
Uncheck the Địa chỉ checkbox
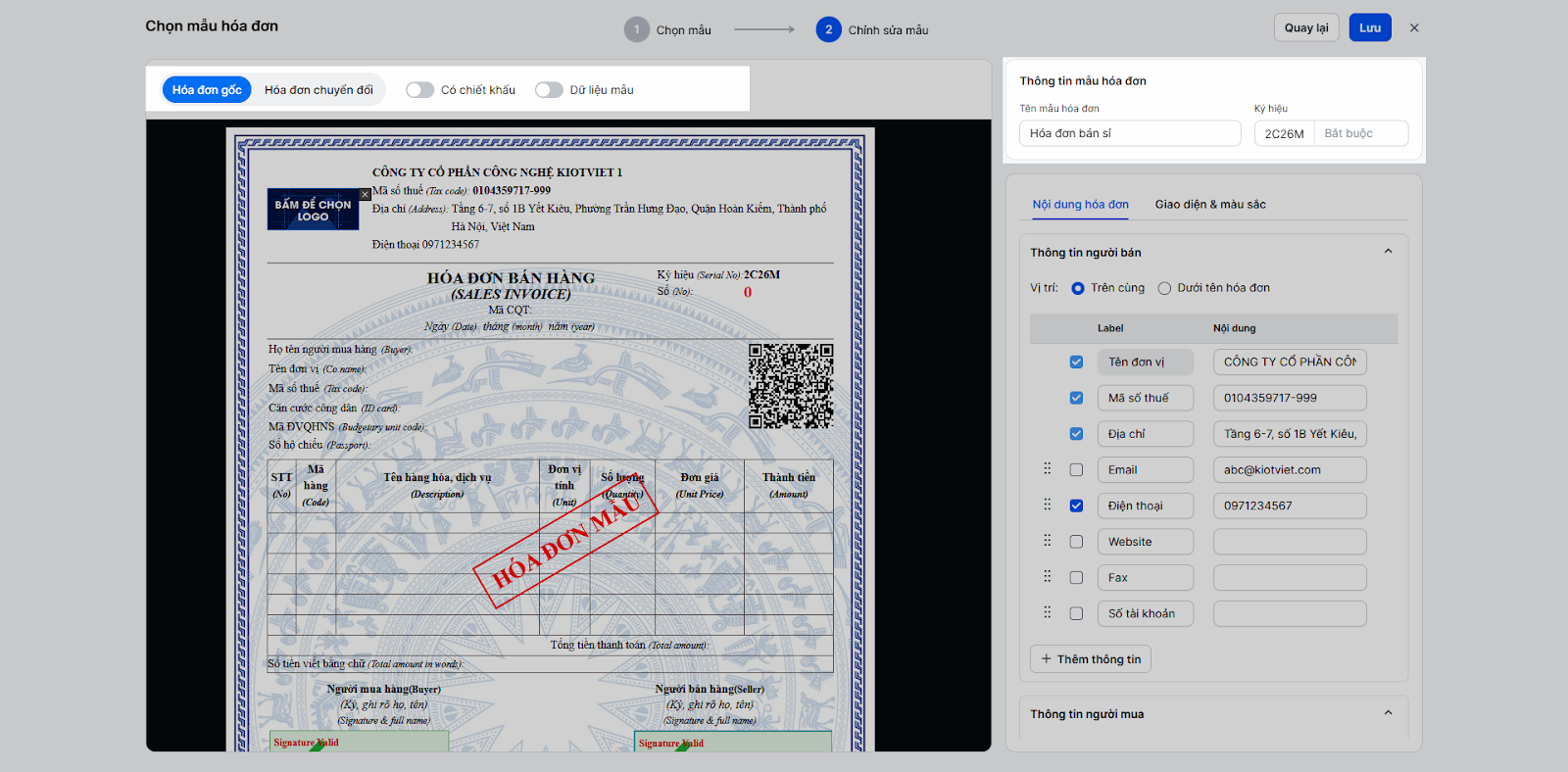[x=1076, y=434]
